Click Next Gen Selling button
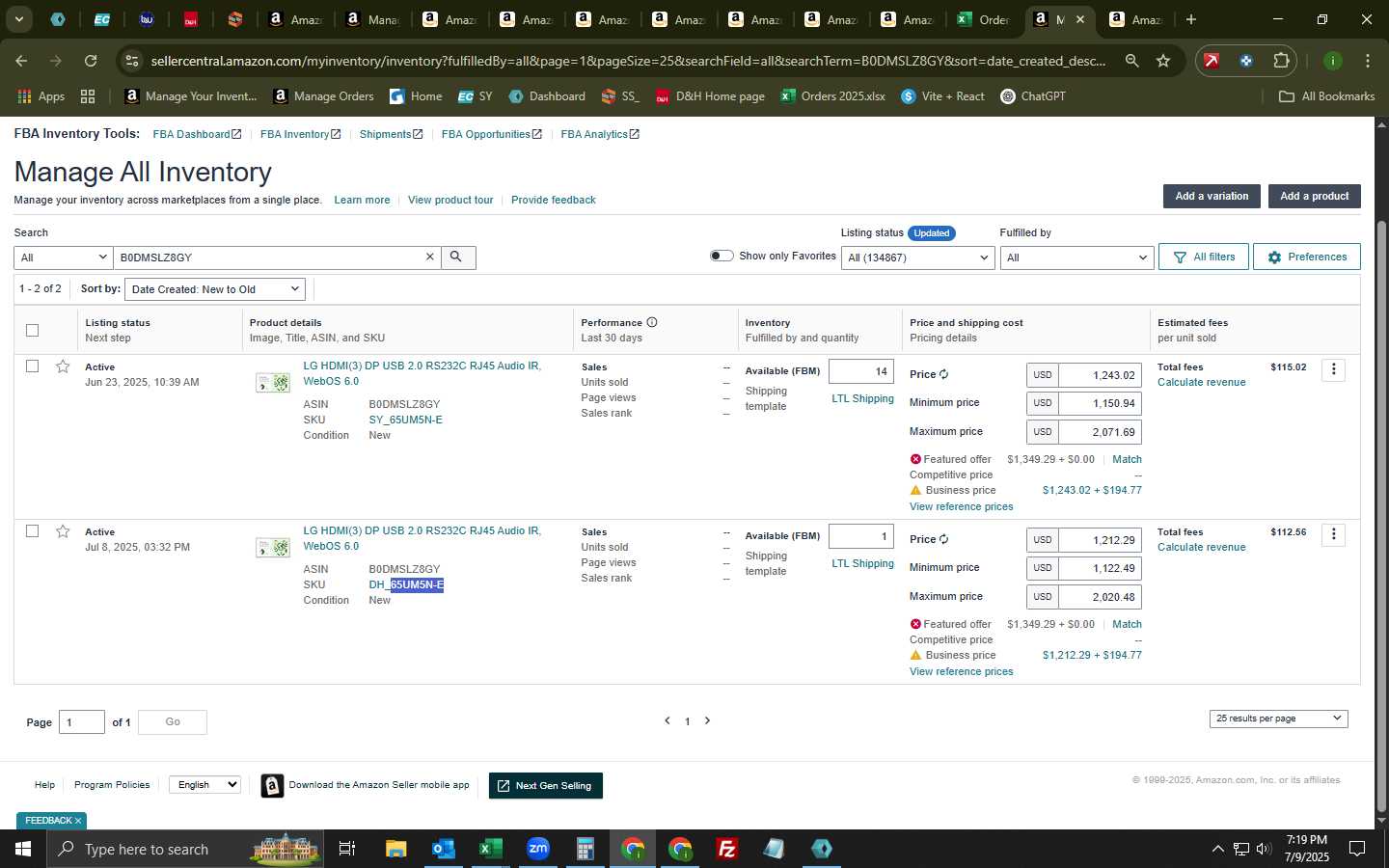The width and height of the screenshot is (1389, 868). (546, 786)
